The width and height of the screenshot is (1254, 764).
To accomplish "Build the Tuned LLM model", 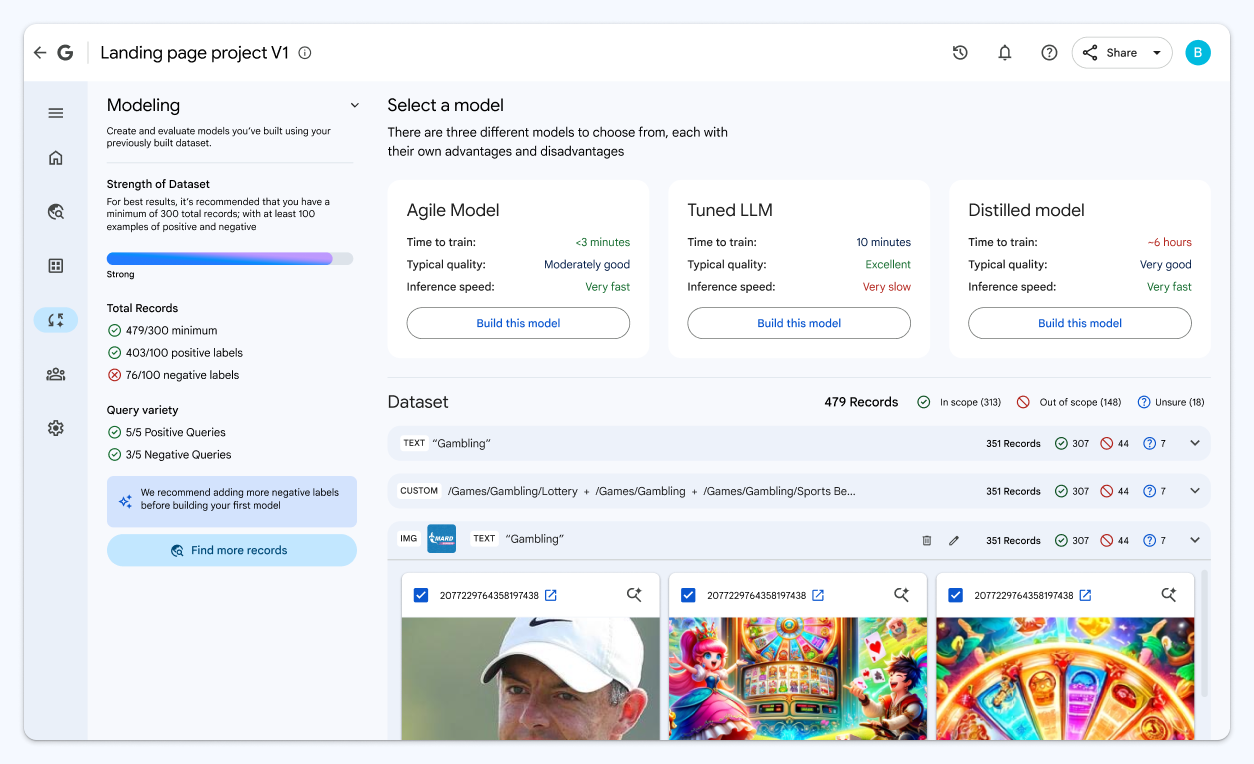I will 798,323.
